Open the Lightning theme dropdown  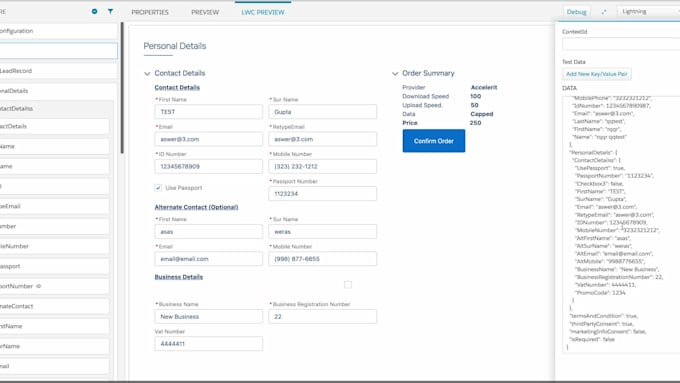[x=649, y=12]
